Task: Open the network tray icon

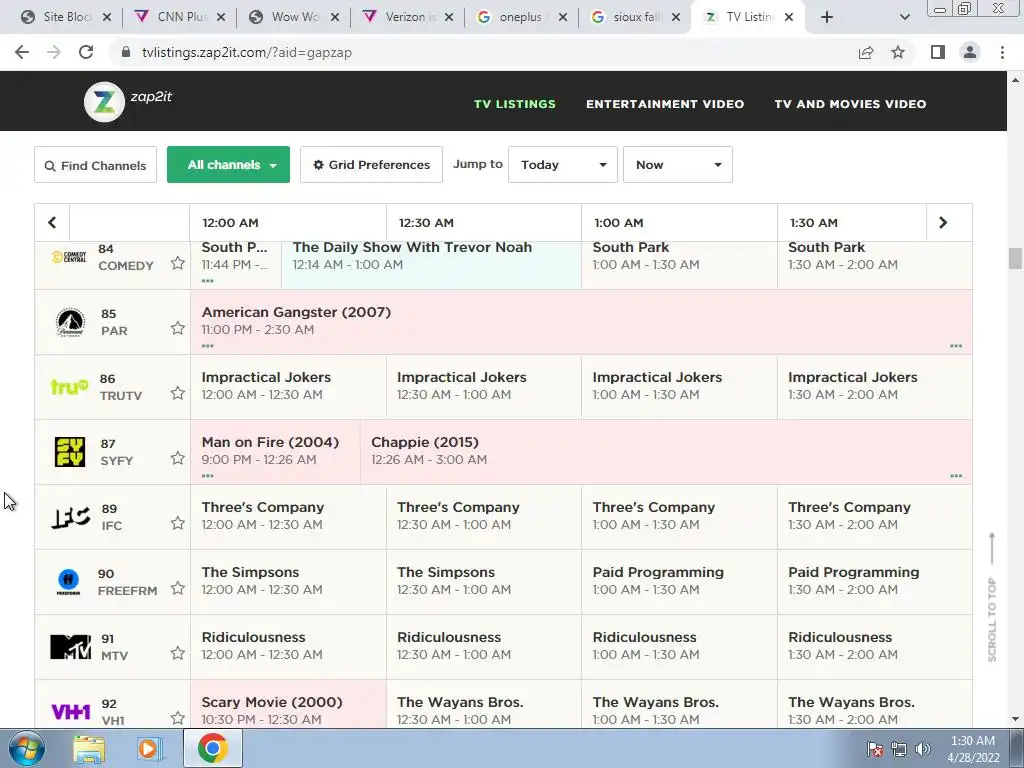Action: click(899, 749)
